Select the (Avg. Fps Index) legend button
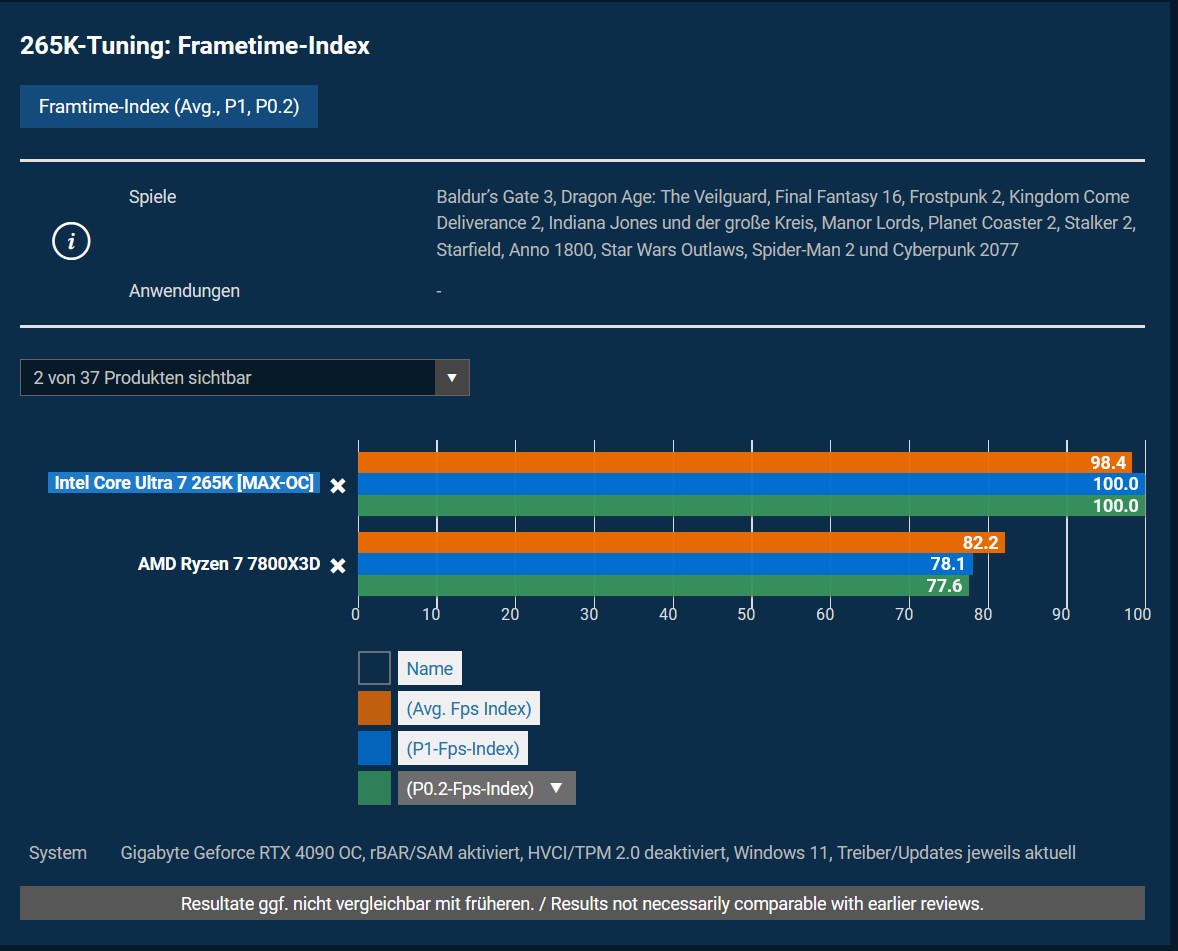1178x951 pixels. tap(469, 708)
